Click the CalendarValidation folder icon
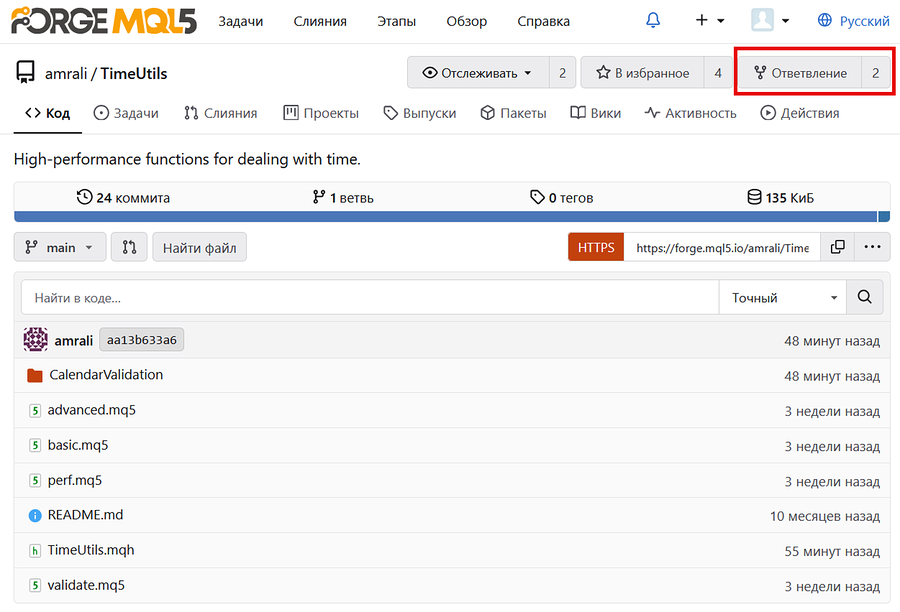 click(35, 375)
